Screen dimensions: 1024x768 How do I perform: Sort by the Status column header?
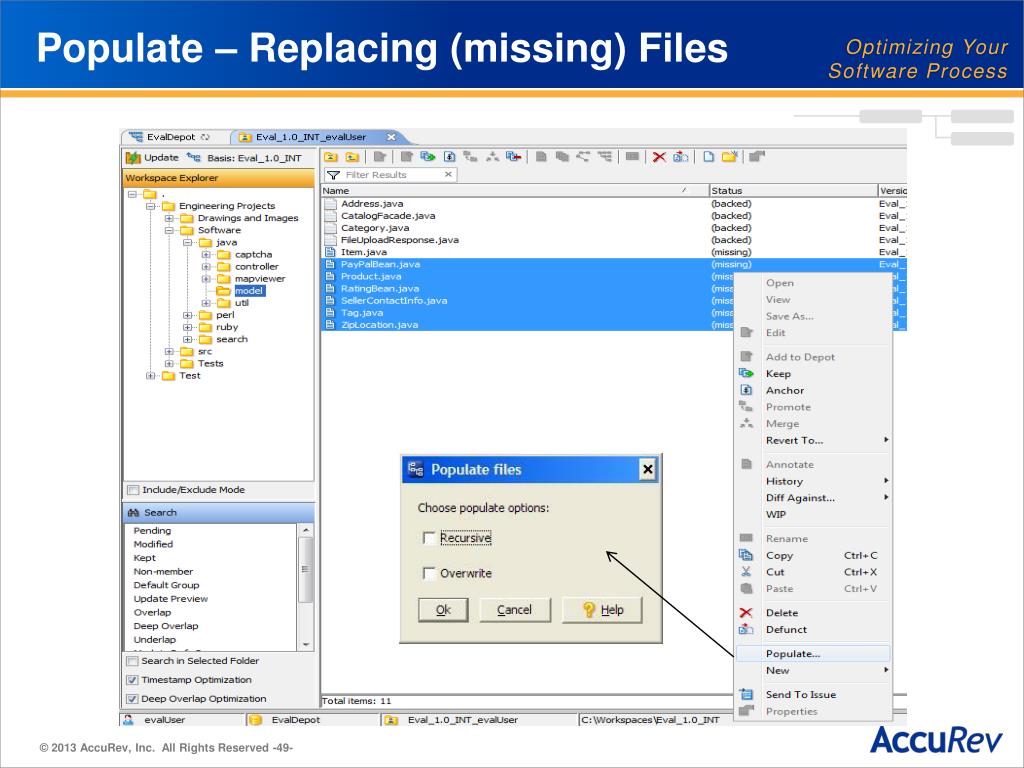point(793,191)
